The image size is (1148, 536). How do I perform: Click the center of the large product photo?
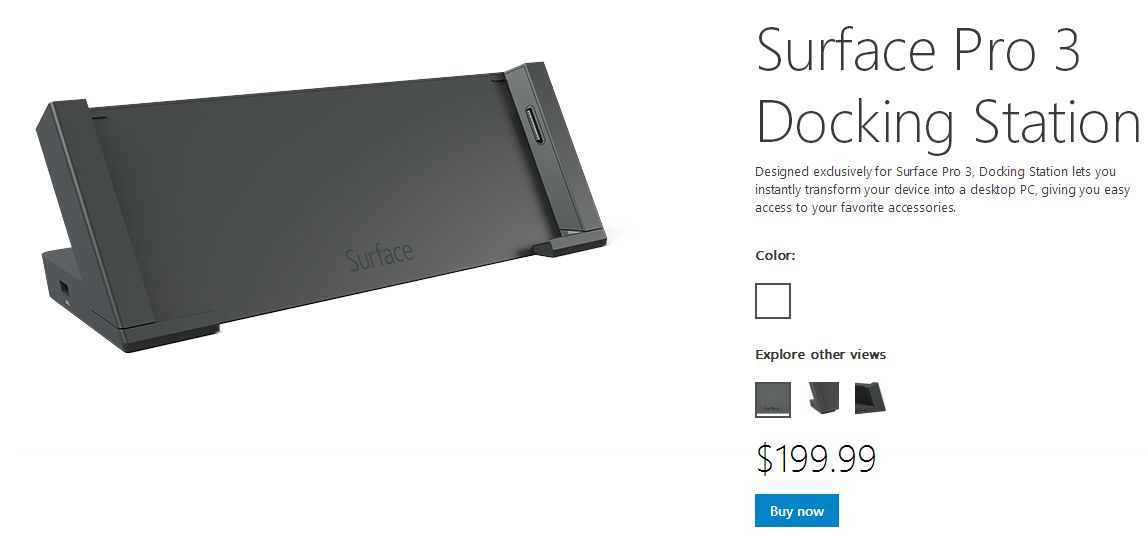[x=321, y=207]
